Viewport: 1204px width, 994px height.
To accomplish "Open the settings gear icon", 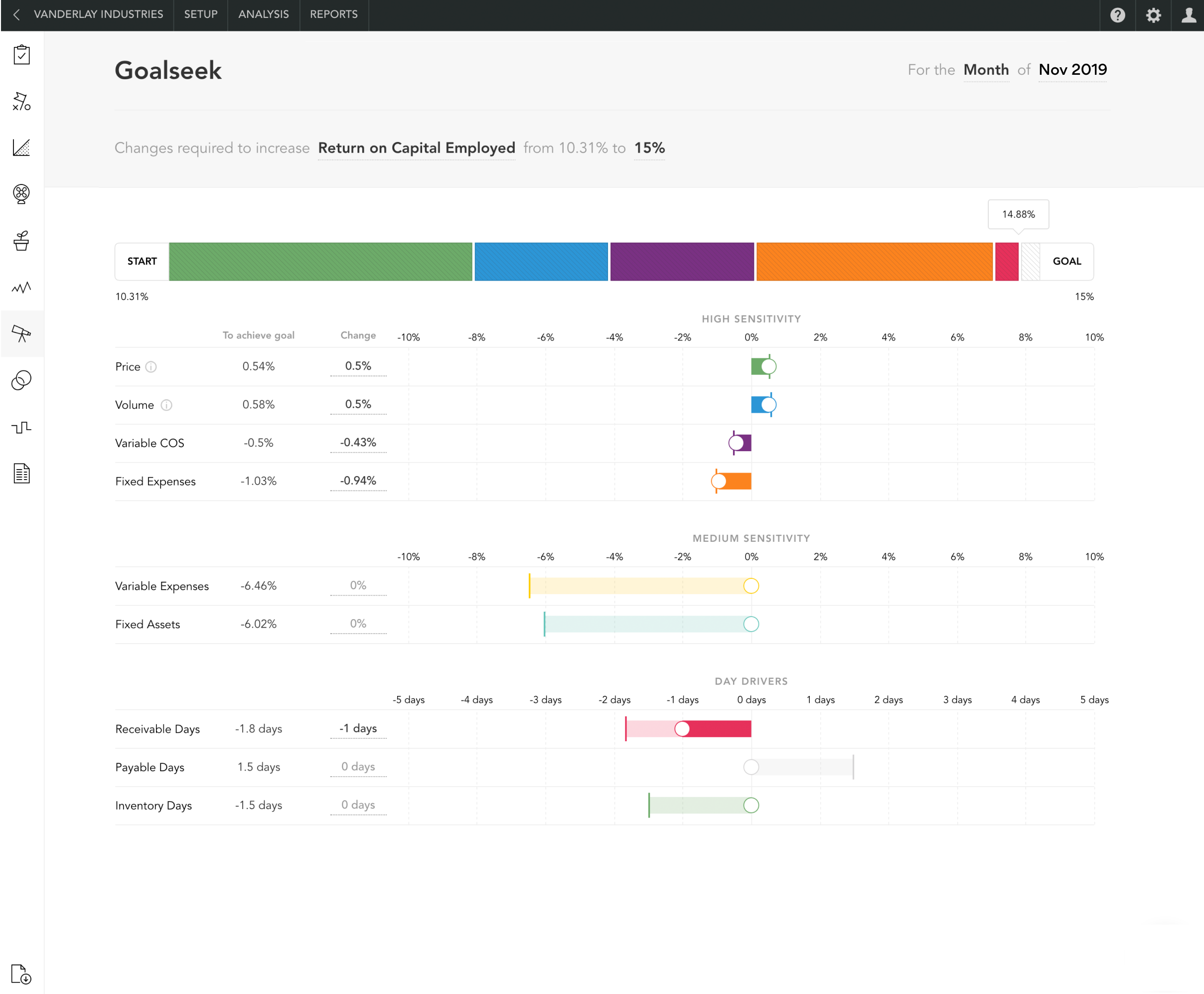I will tap(1153, 15).
